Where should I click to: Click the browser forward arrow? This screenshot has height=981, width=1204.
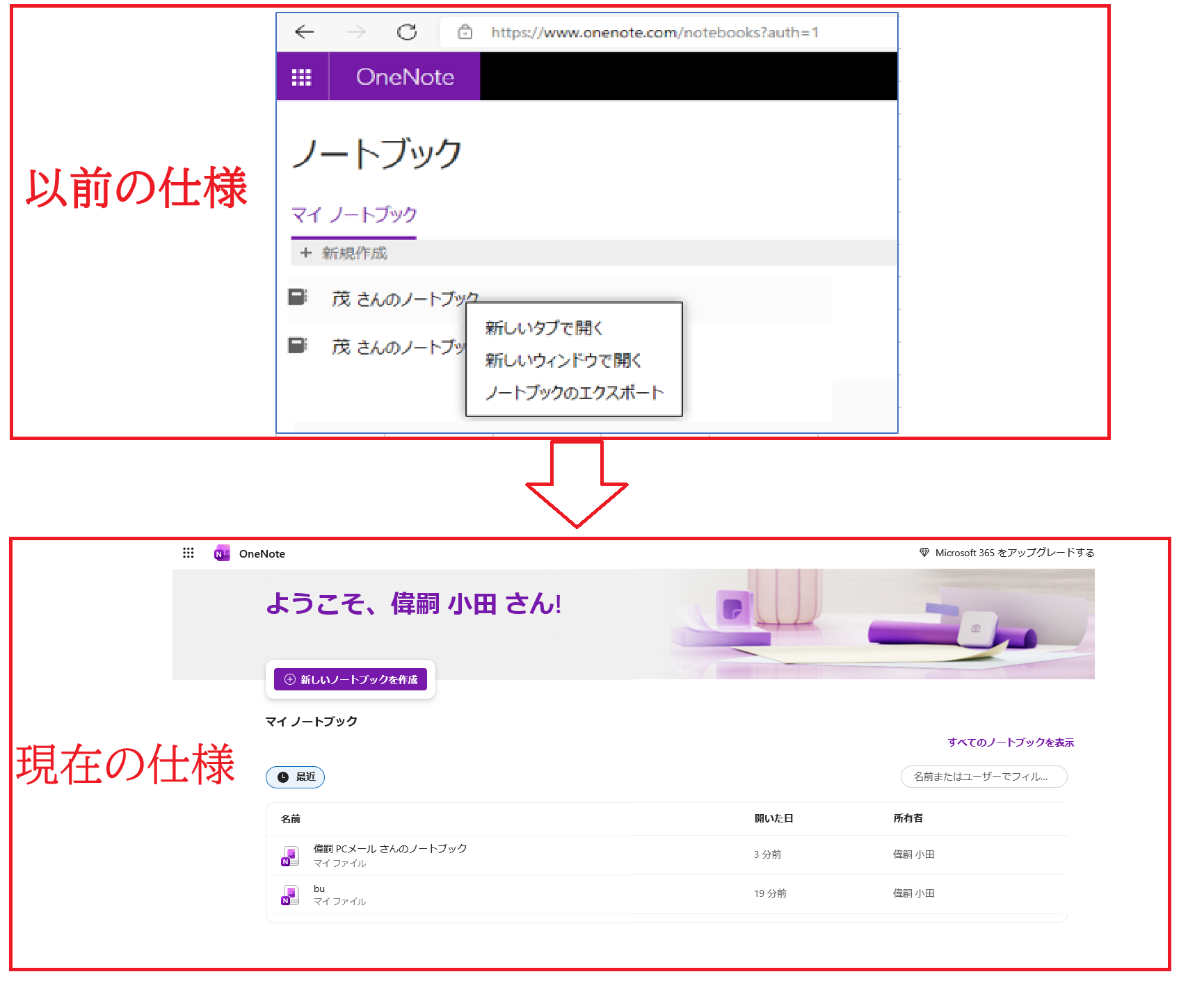coord(356,31)
